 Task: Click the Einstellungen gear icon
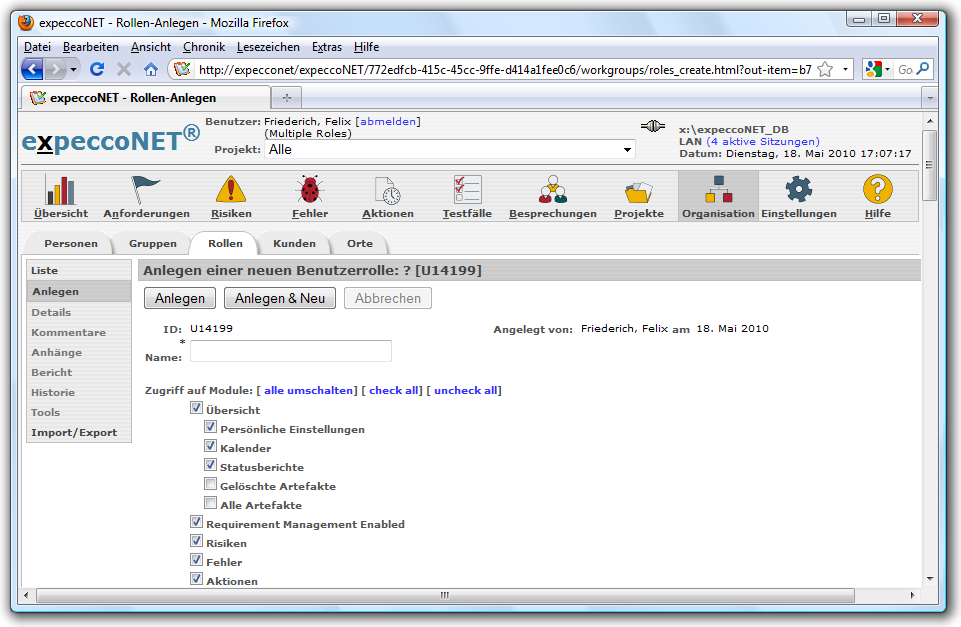coord(798,190)
